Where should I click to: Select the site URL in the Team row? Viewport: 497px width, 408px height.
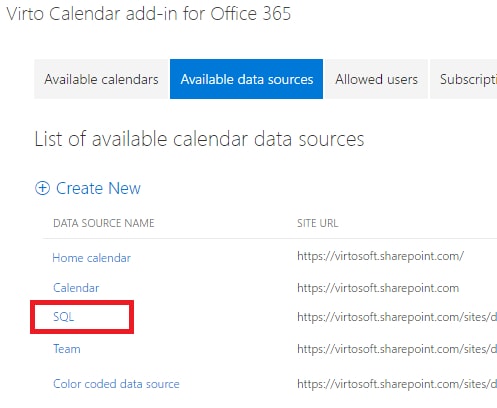pos(397,349)
